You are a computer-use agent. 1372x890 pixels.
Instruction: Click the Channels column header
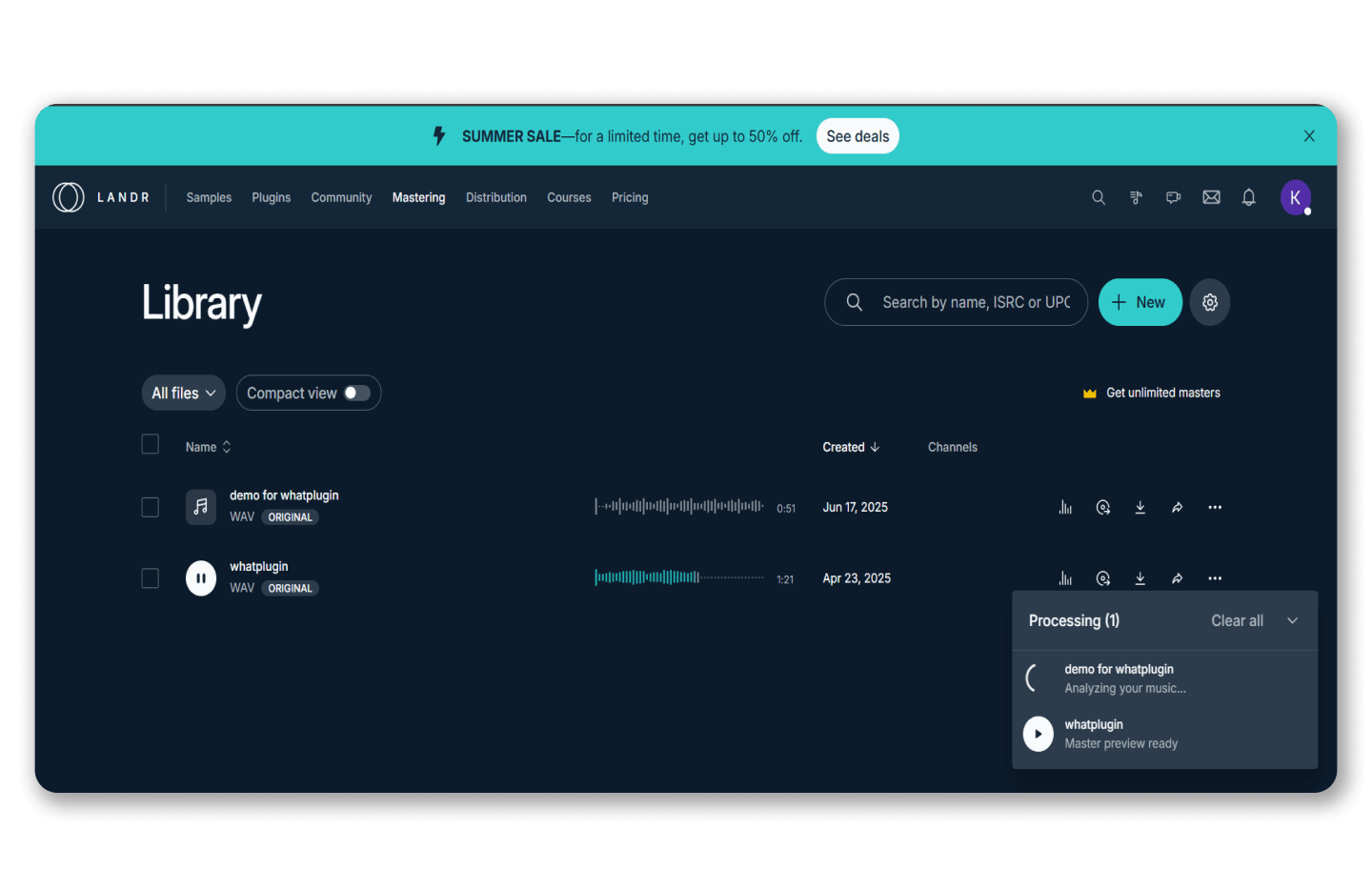click(953, 447)
